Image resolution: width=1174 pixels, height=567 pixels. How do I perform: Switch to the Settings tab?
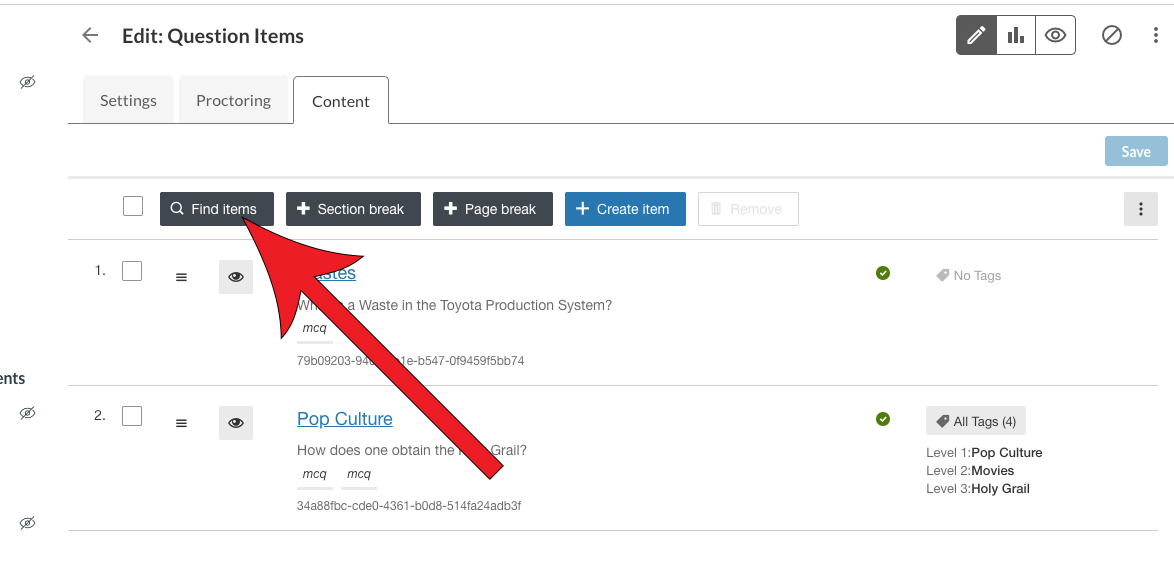128,100
